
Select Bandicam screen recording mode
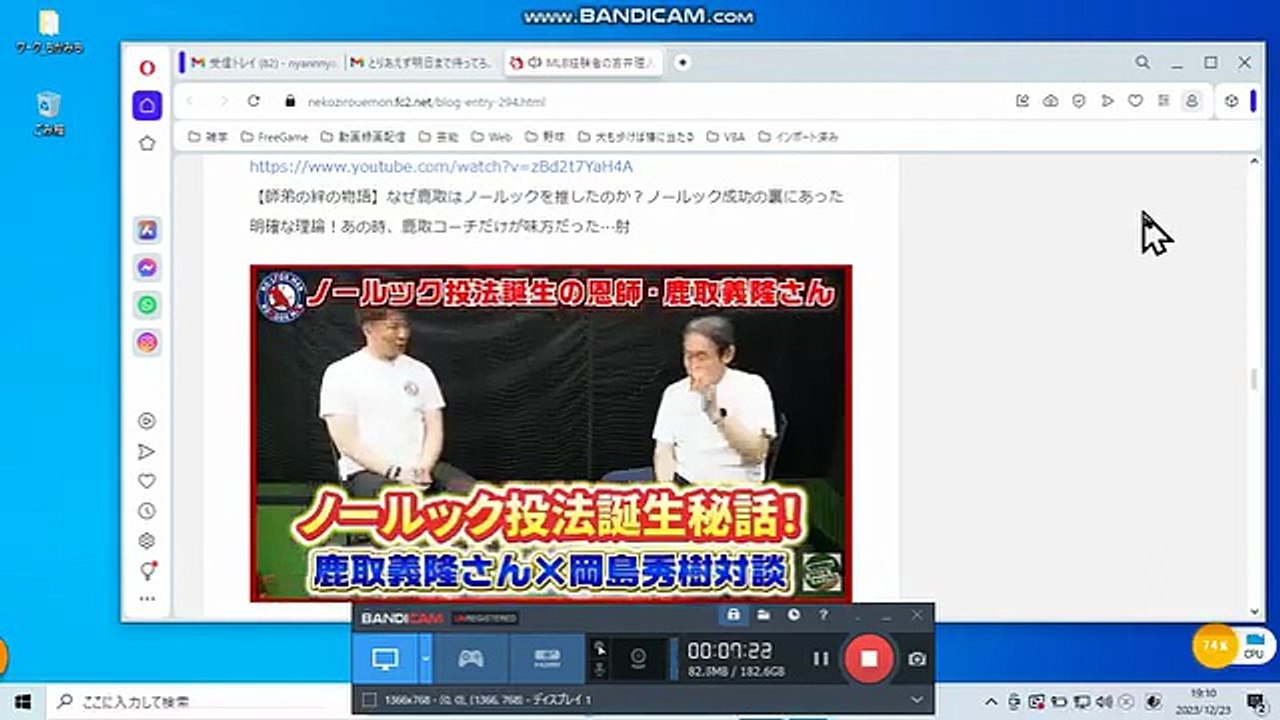click(386, 658)
